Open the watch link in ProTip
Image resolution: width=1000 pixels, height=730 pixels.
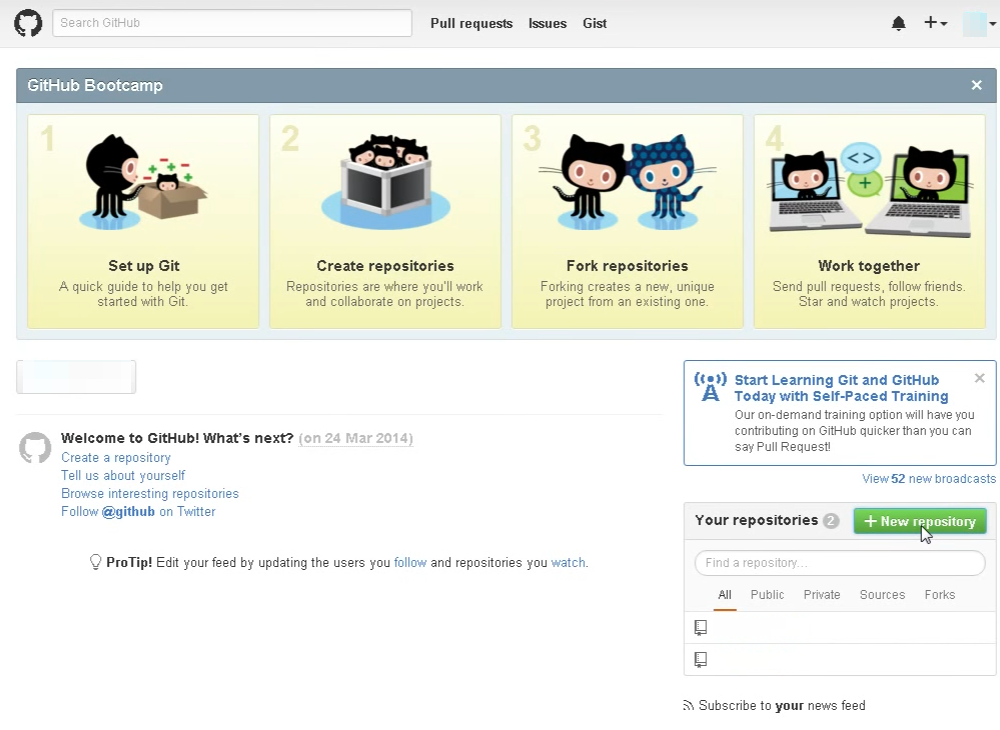click(568, 562)
